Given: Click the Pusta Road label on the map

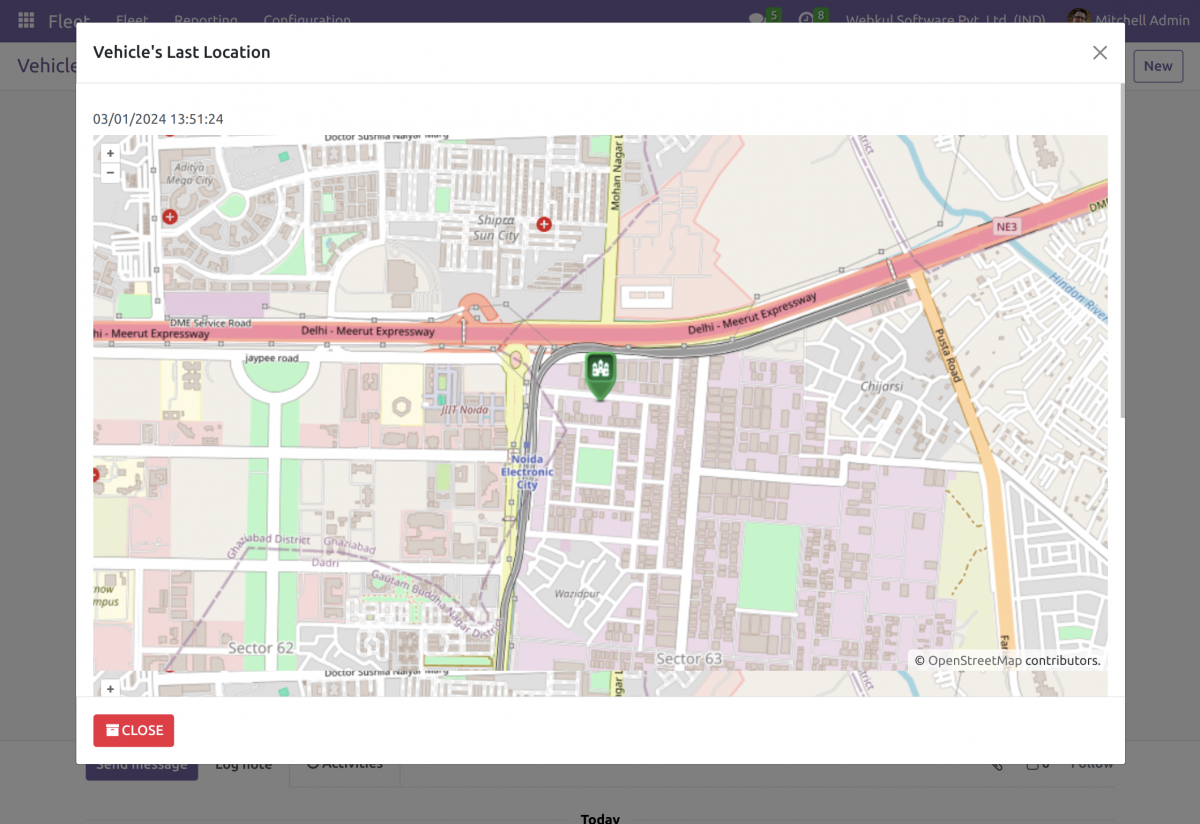Looking at the screenshot, I should (946, 354).
